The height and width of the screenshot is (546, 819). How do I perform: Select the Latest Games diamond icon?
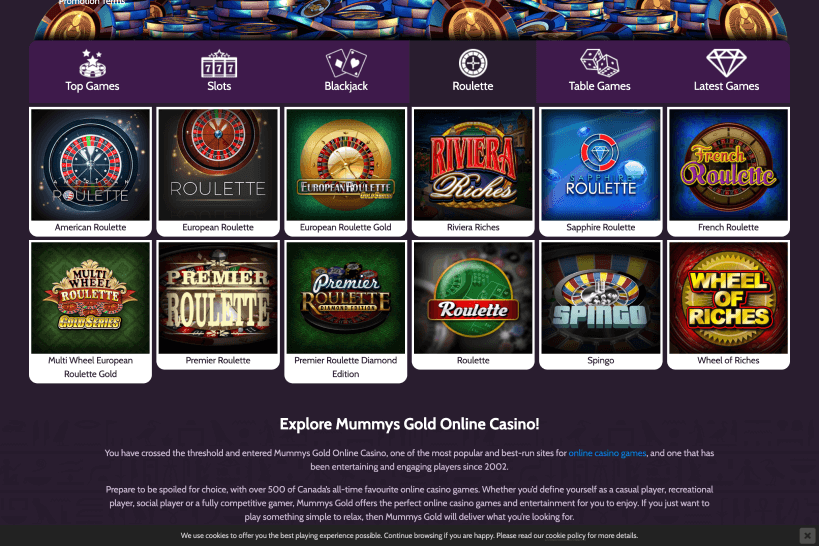pyautogui.click(x=726, y=63)
